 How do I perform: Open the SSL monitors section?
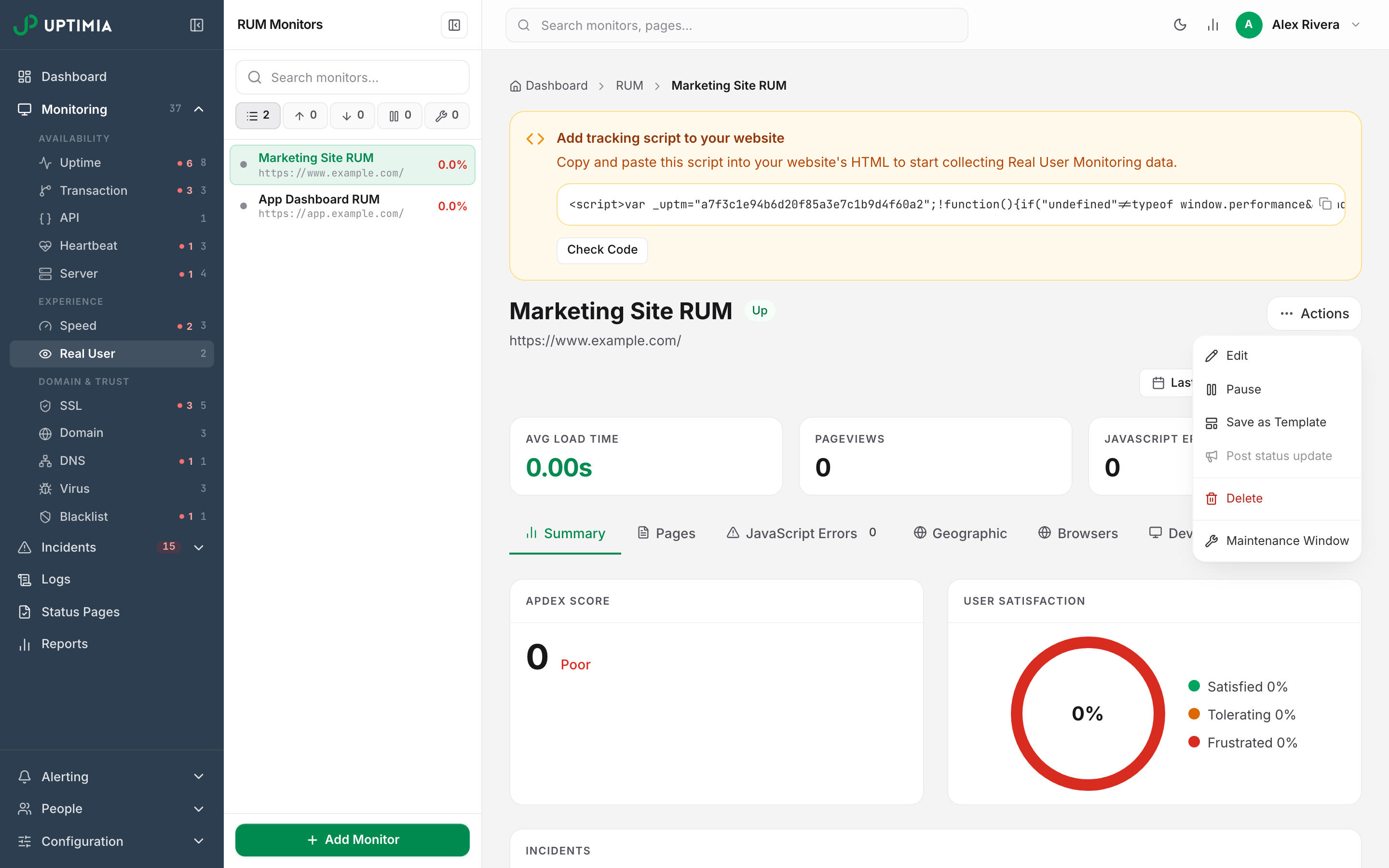coord(112,406)
